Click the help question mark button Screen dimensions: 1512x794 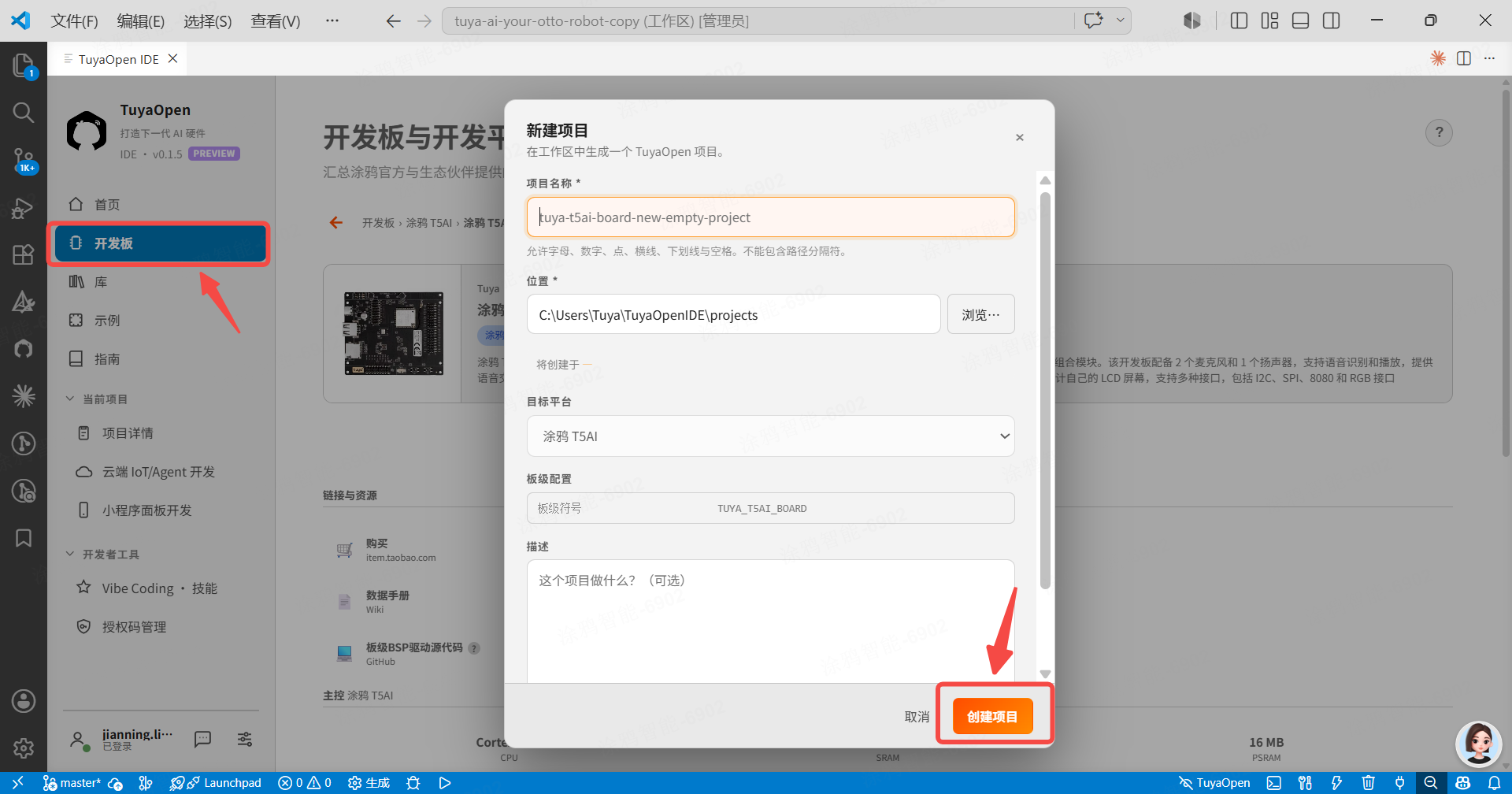[1439, 132]
